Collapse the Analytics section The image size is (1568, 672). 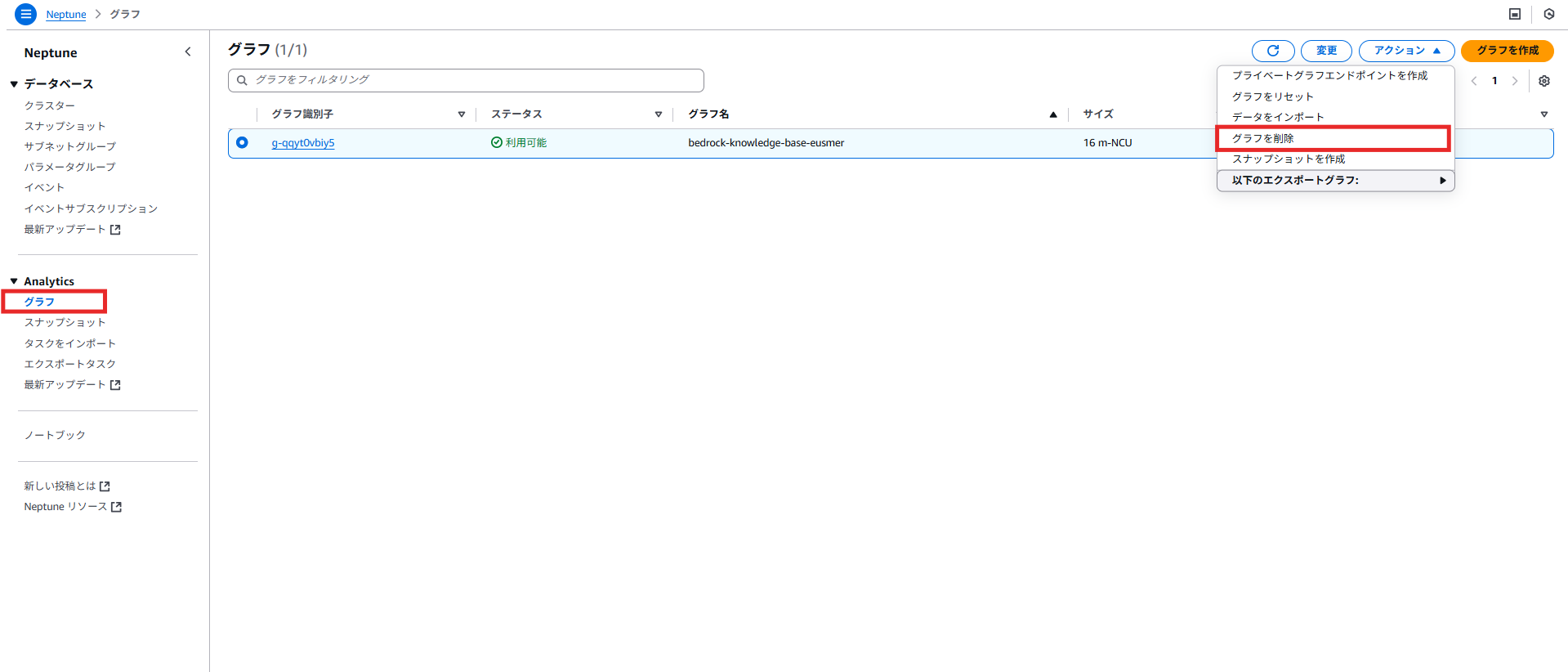14,281
